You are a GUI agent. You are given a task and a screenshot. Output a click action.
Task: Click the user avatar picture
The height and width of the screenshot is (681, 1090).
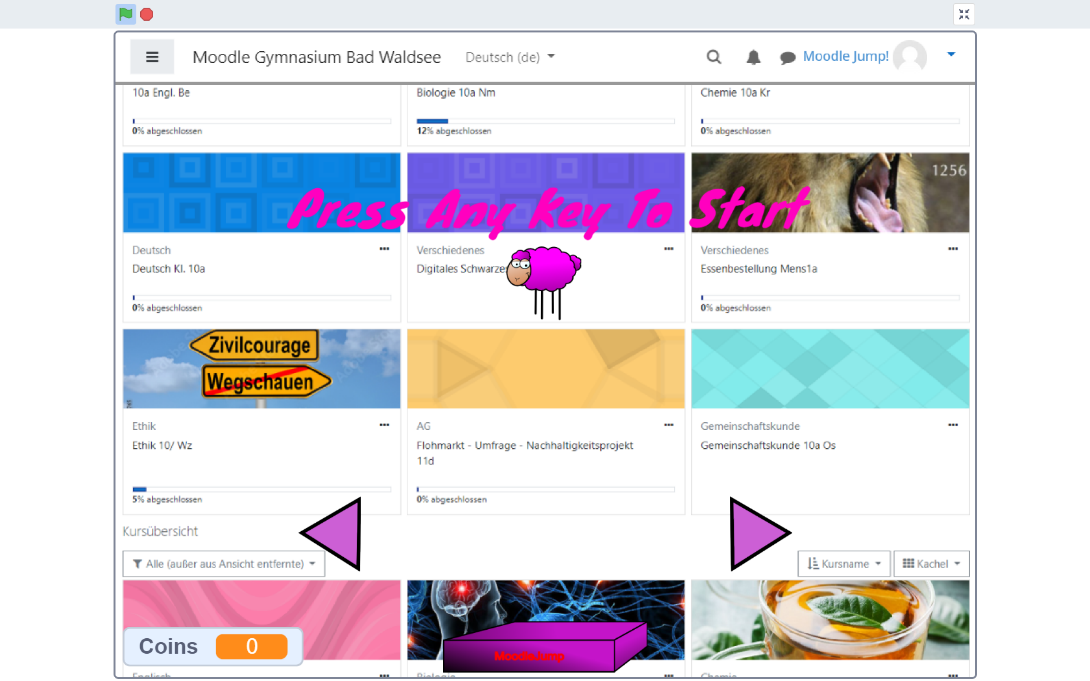(910, 56)
